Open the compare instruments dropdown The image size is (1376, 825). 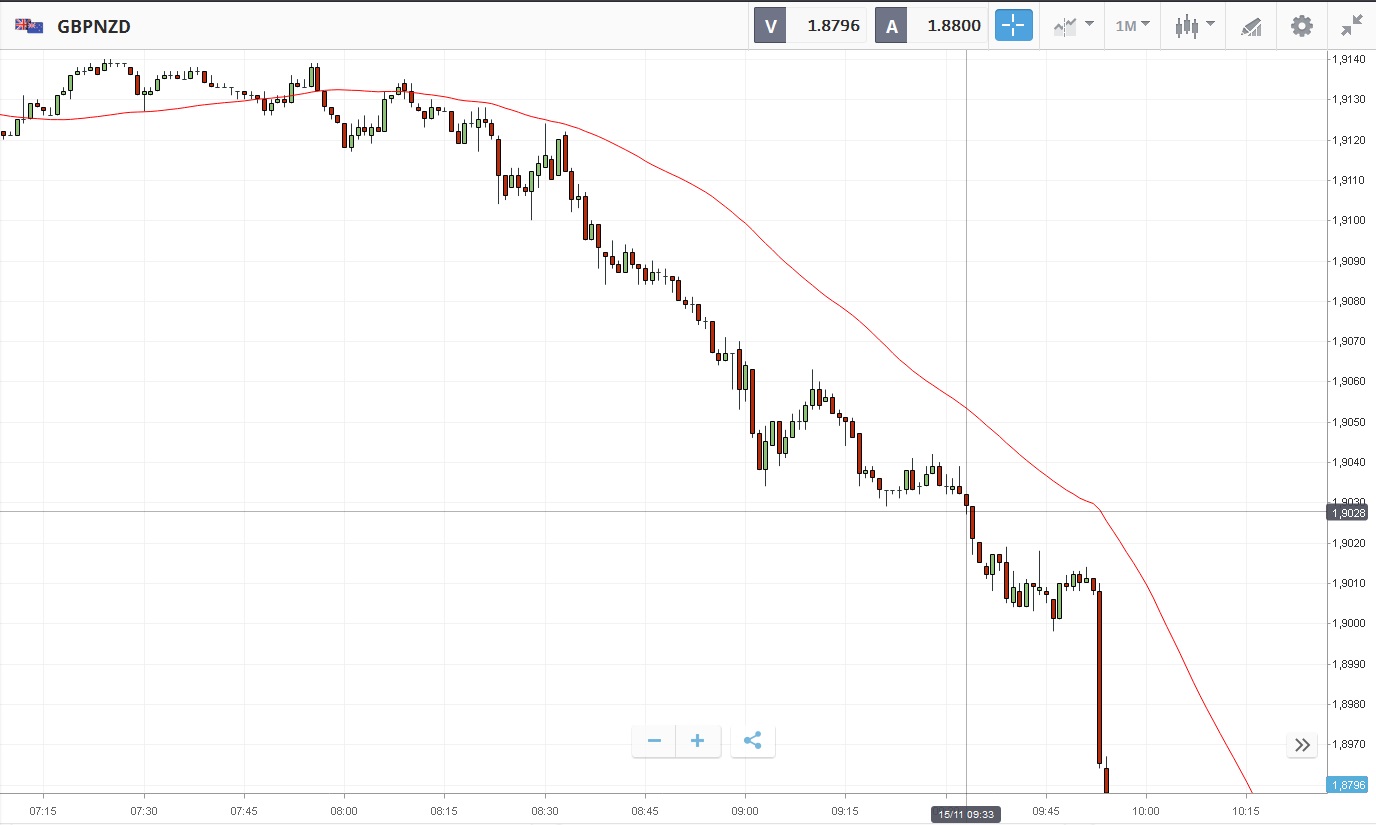coord(1073,26)
